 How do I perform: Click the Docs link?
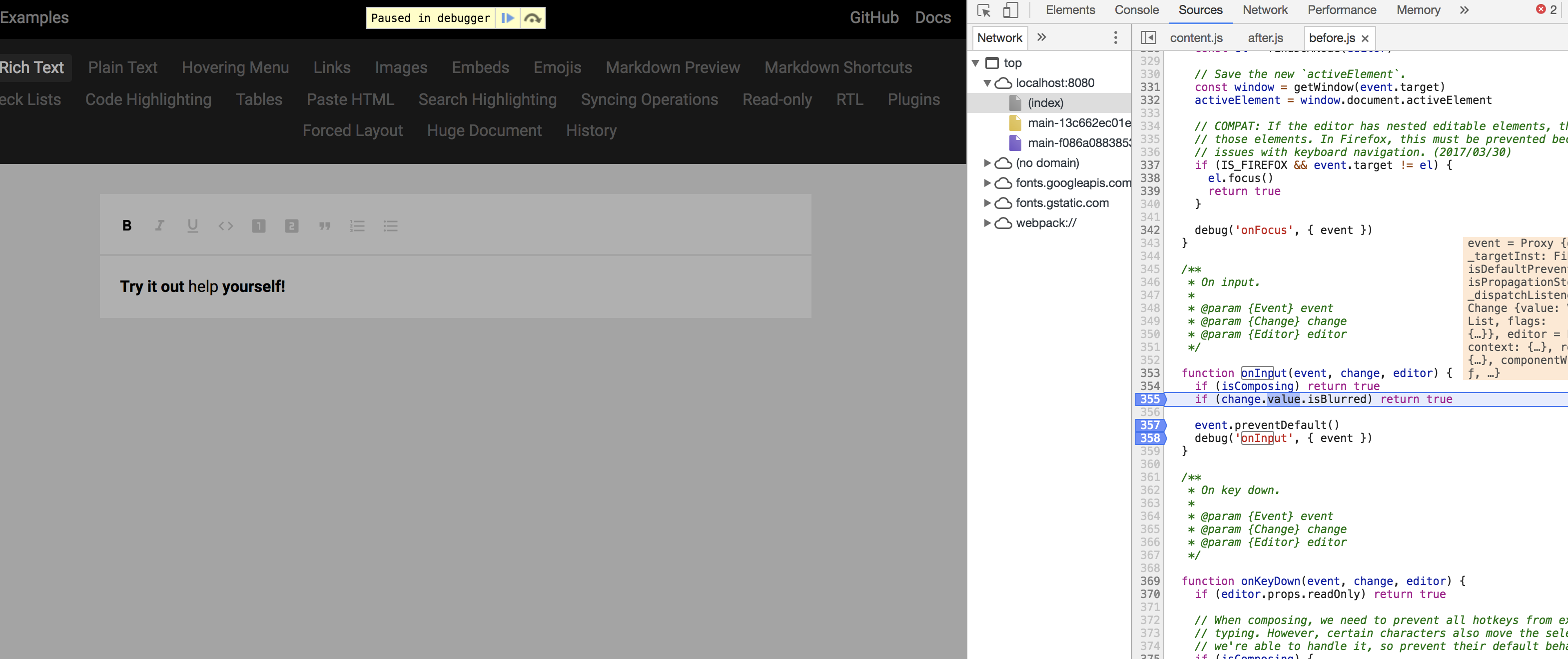932,17
